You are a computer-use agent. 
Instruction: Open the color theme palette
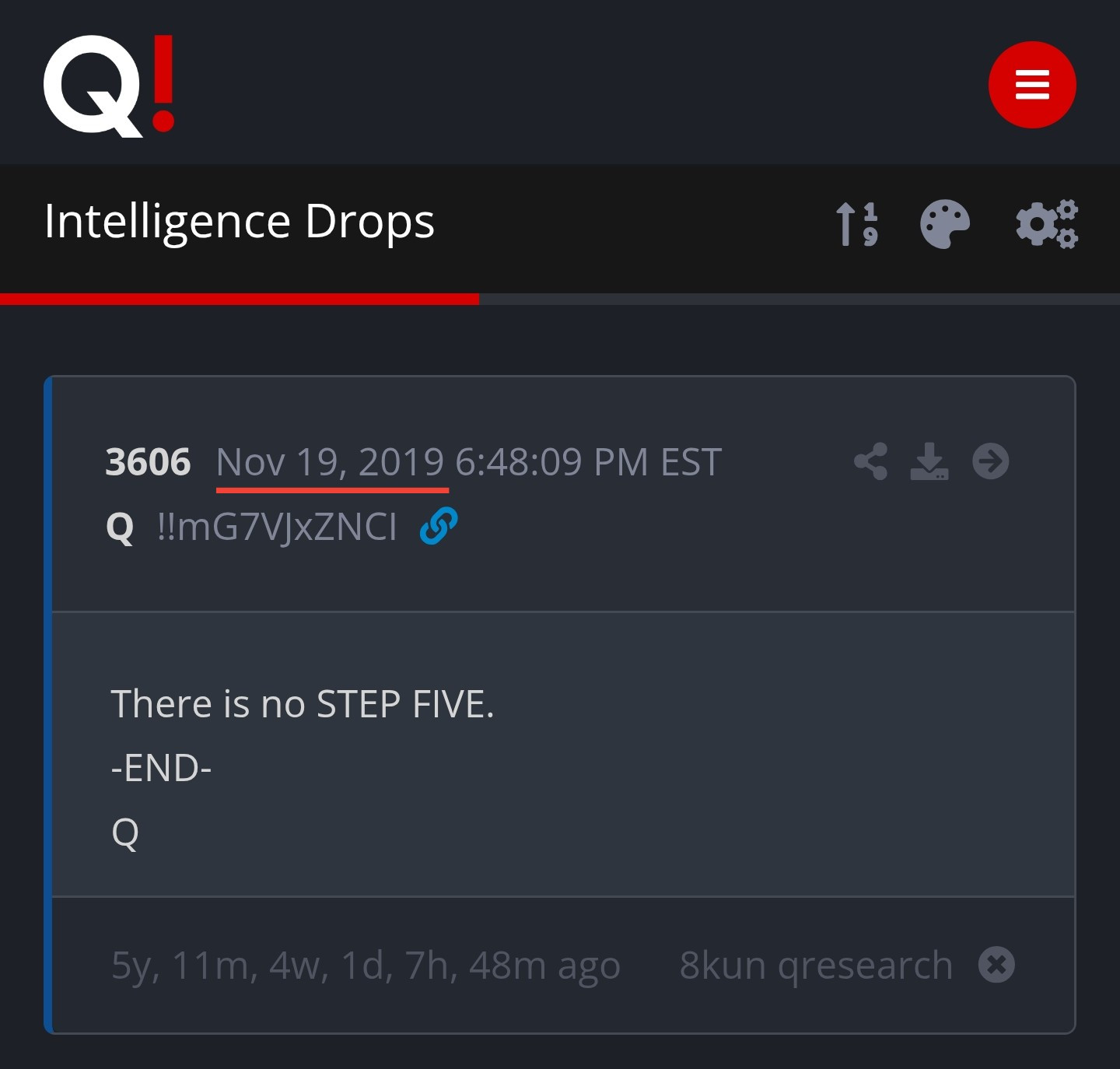pos(944,224)
